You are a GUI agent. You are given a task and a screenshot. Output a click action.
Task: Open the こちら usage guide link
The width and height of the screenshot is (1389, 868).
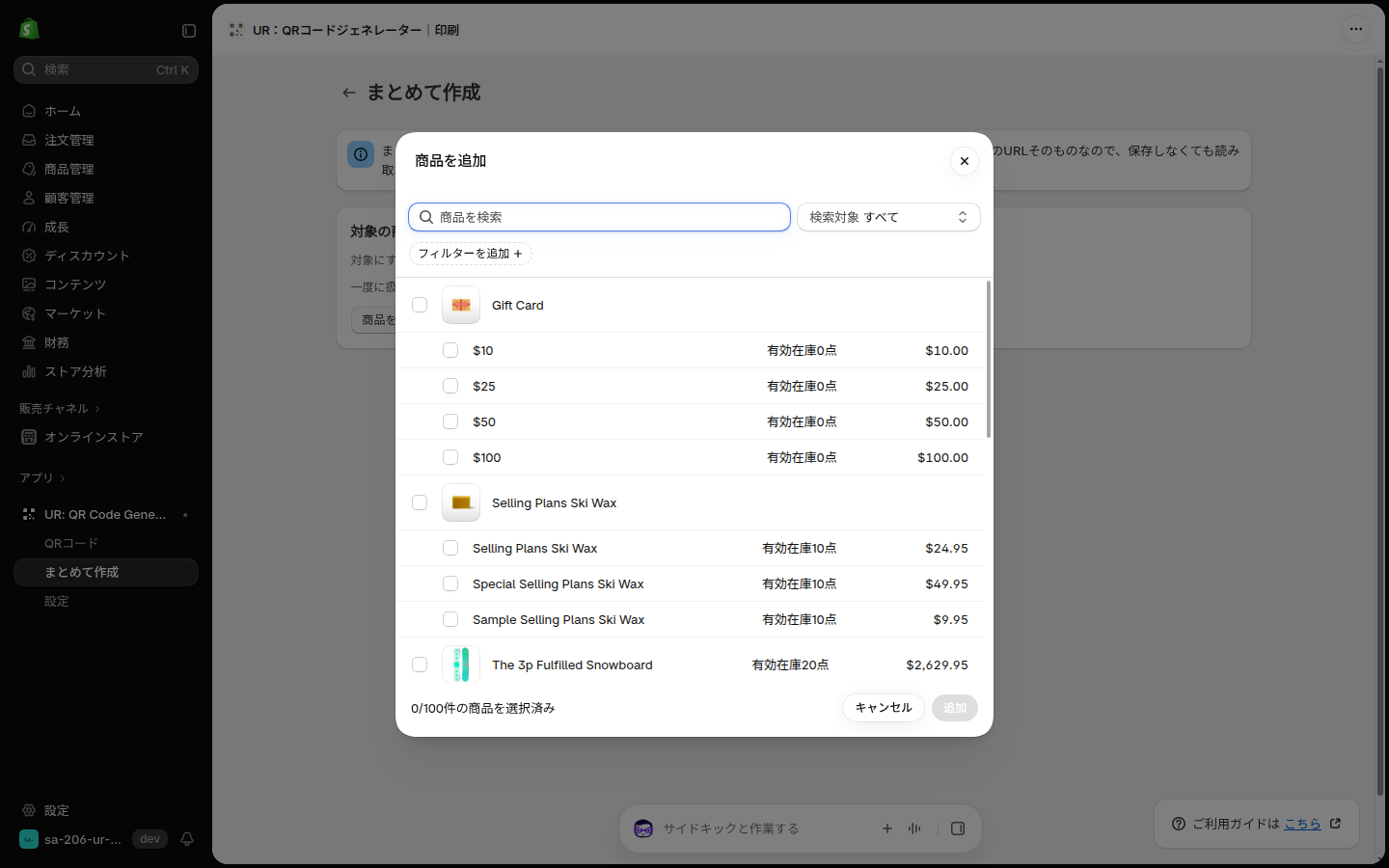(1302, 824)
